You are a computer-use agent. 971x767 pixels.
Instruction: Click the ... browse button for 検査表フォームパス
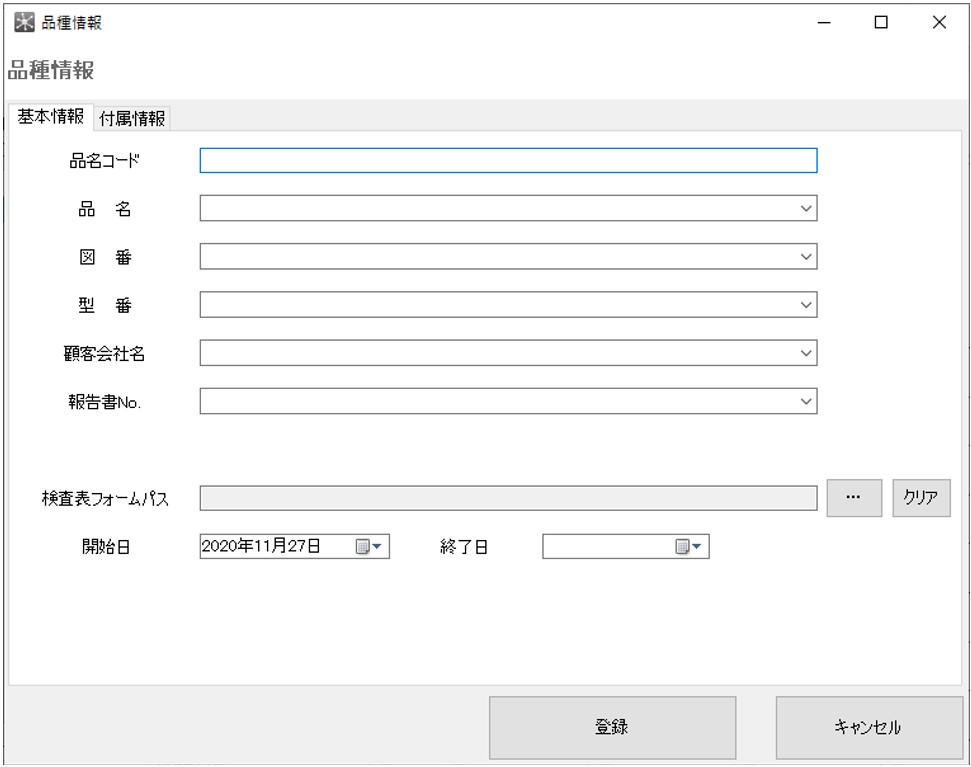click(x=855, y=497)
